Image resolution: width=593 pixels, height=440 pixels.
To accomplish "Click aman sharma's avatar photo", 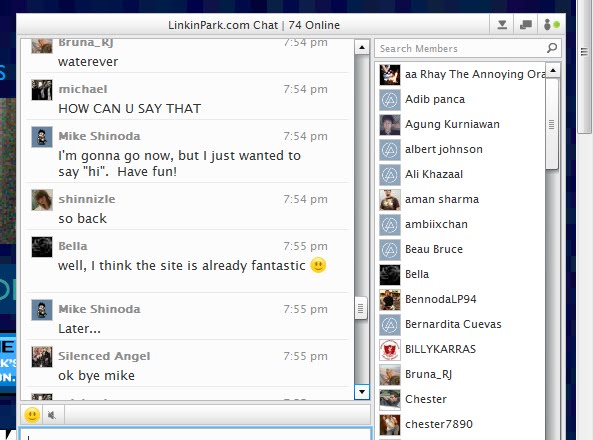I will pyautogui.click(x=390, y=199).
